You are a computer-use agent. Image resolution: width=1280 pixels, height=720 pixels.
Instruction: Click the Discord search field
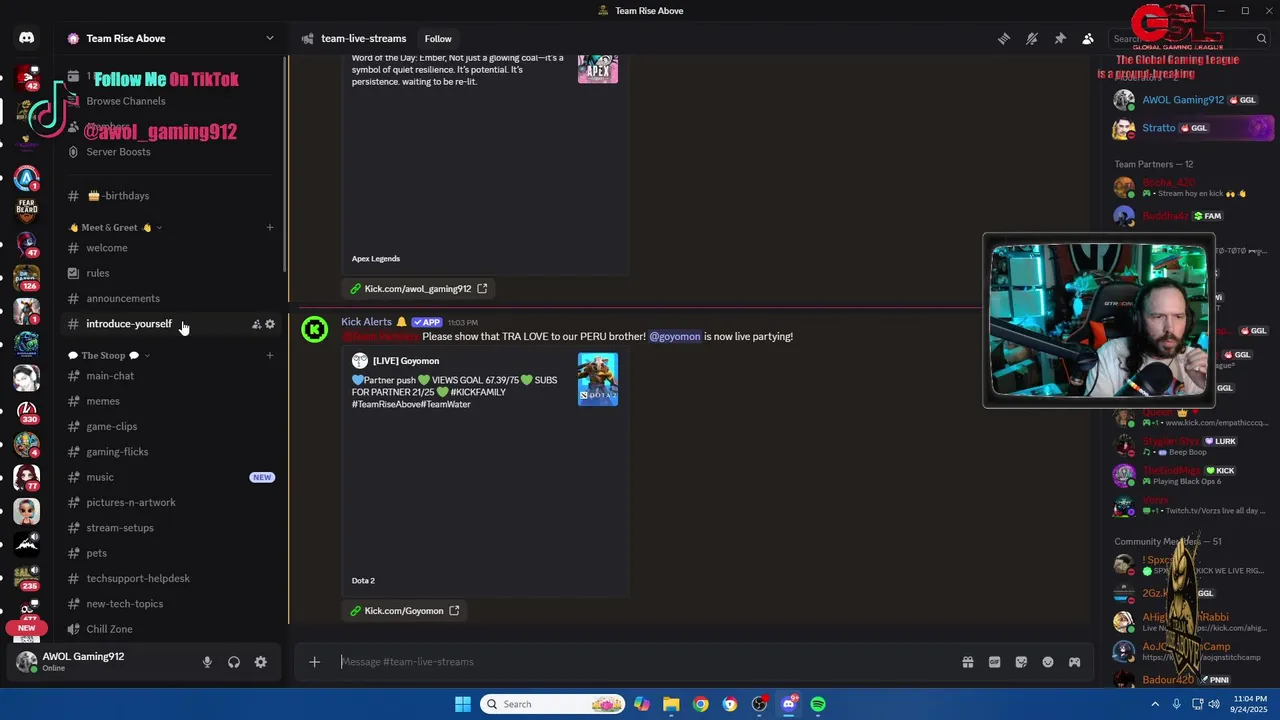coord(1188,39)
